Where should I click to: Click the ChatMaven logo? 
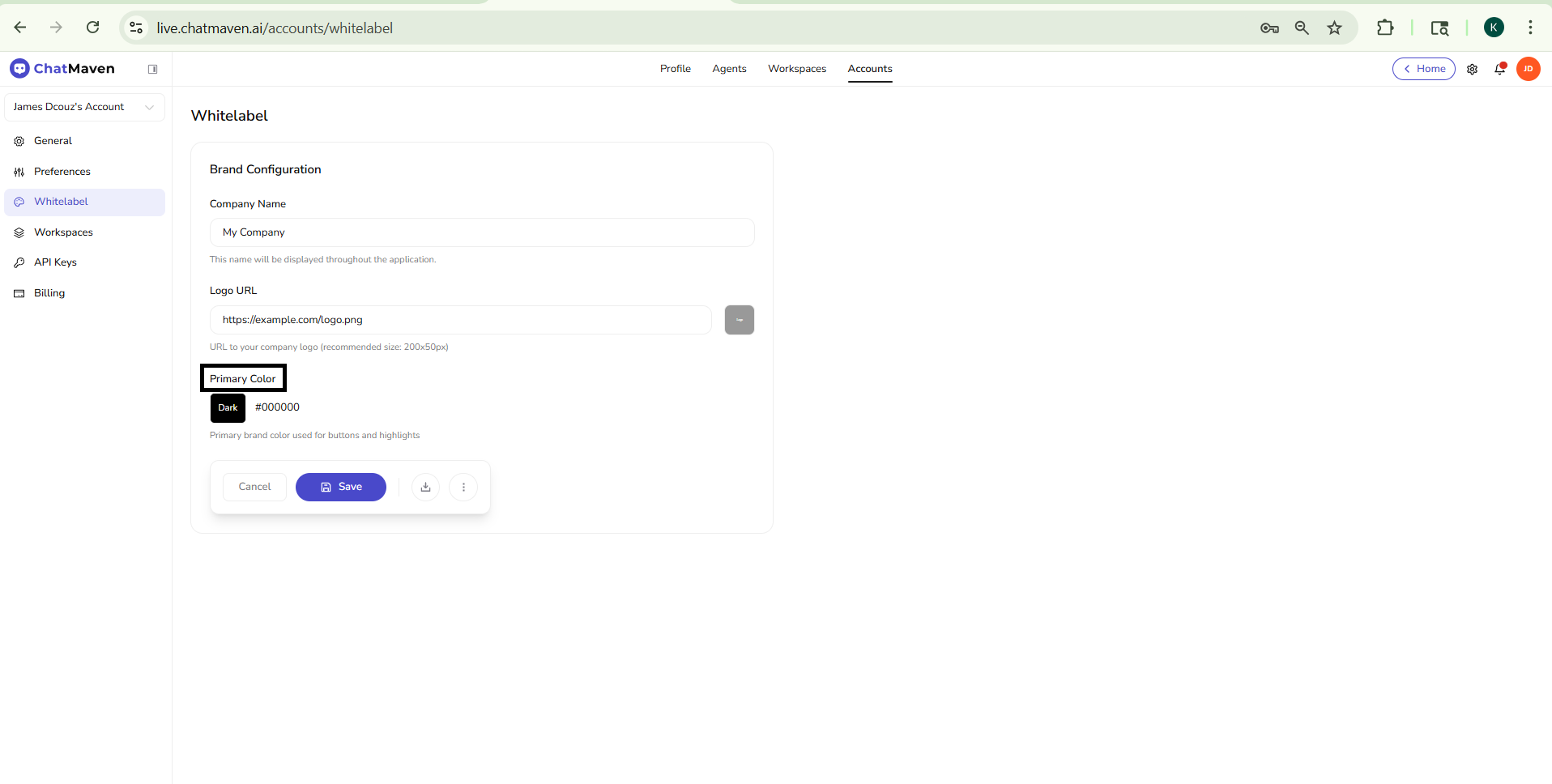click(x=62, y=69)
